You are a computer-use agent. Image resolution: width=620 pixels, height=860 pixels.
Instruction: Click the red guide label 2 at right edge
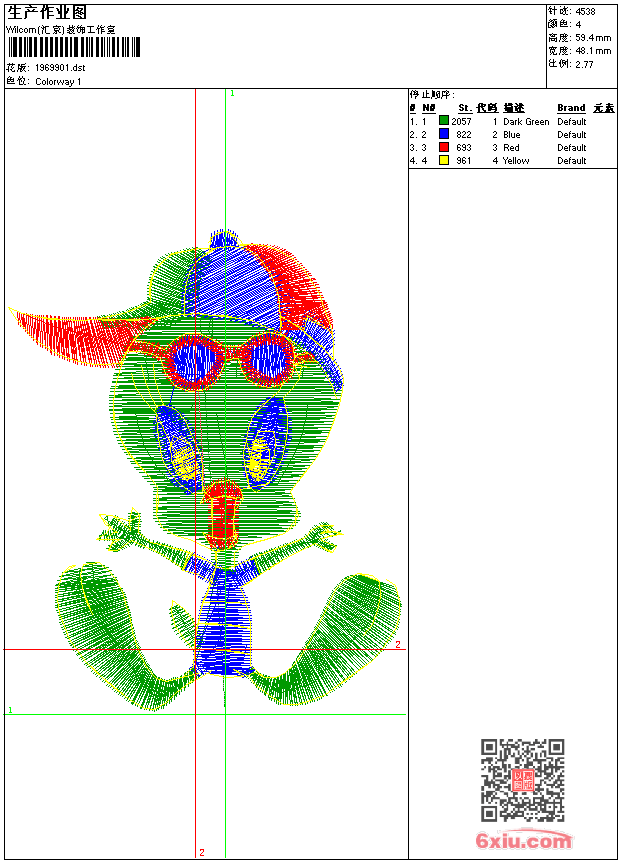tap(398, 644)
